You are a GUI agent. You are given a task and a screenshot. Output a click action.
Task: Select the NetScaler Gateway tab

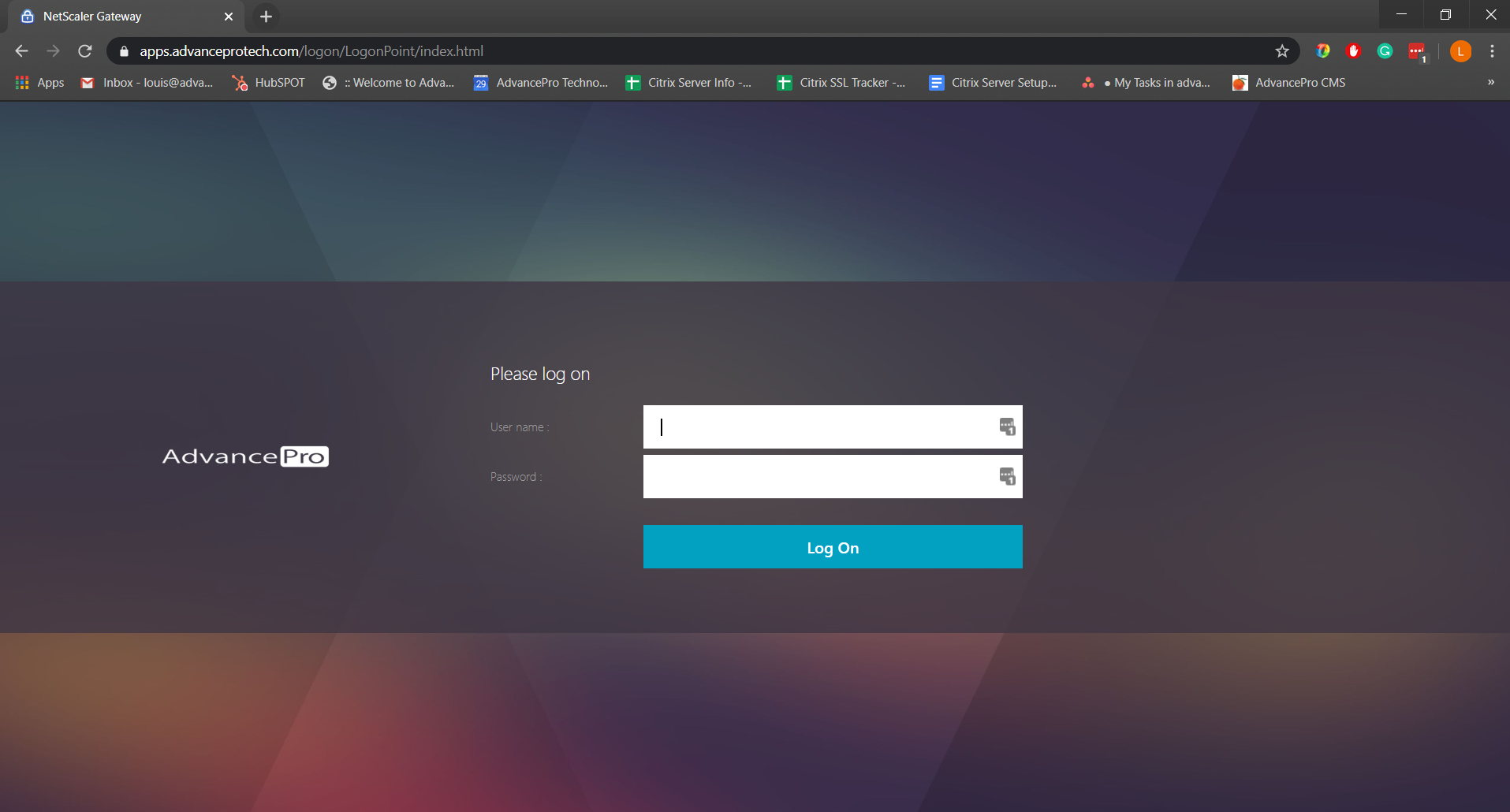[x=118, y=17]
